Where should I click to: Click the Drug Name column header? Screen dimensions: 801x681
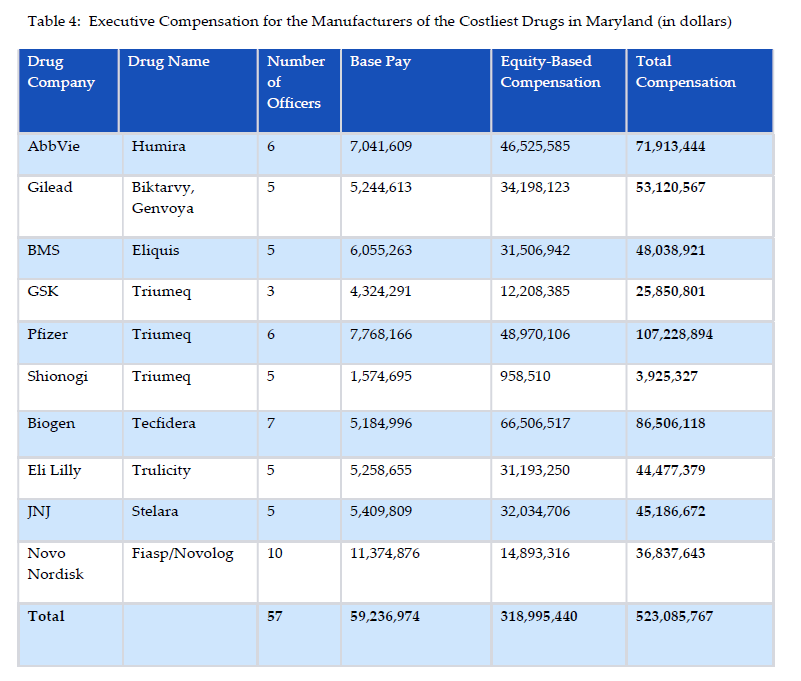[168, 62]
